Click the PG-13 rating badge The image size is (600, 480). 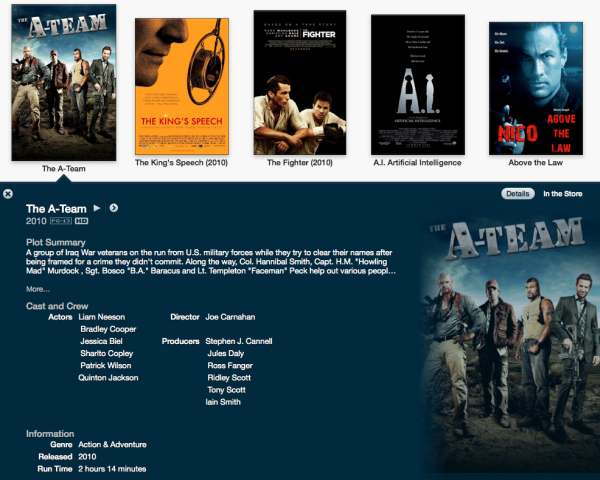[x=61, y=221]
